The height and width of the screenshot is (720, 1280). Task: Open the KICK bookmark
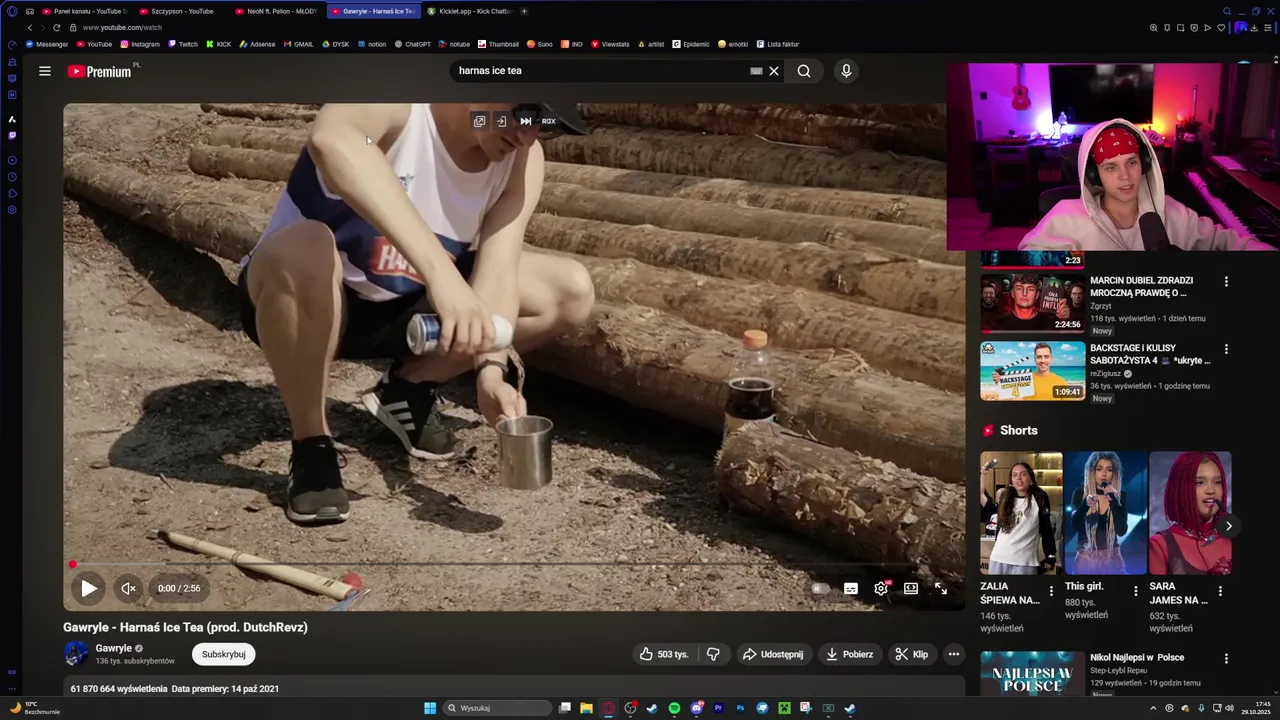point(218,44)
